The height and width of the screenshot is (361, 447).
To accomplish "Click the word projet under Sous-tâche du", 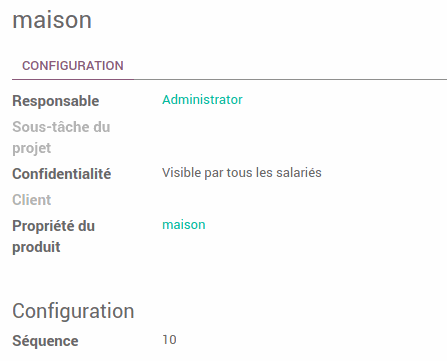I will pos(32,148).
